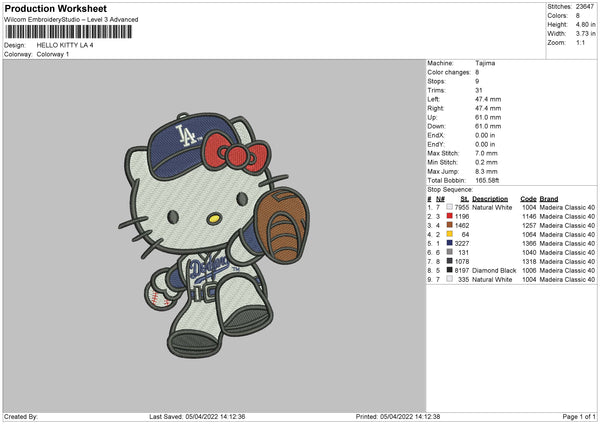Click the 'Stops:' label
Image resolution: width=600 pixels, height=424 pixels.
437,81
